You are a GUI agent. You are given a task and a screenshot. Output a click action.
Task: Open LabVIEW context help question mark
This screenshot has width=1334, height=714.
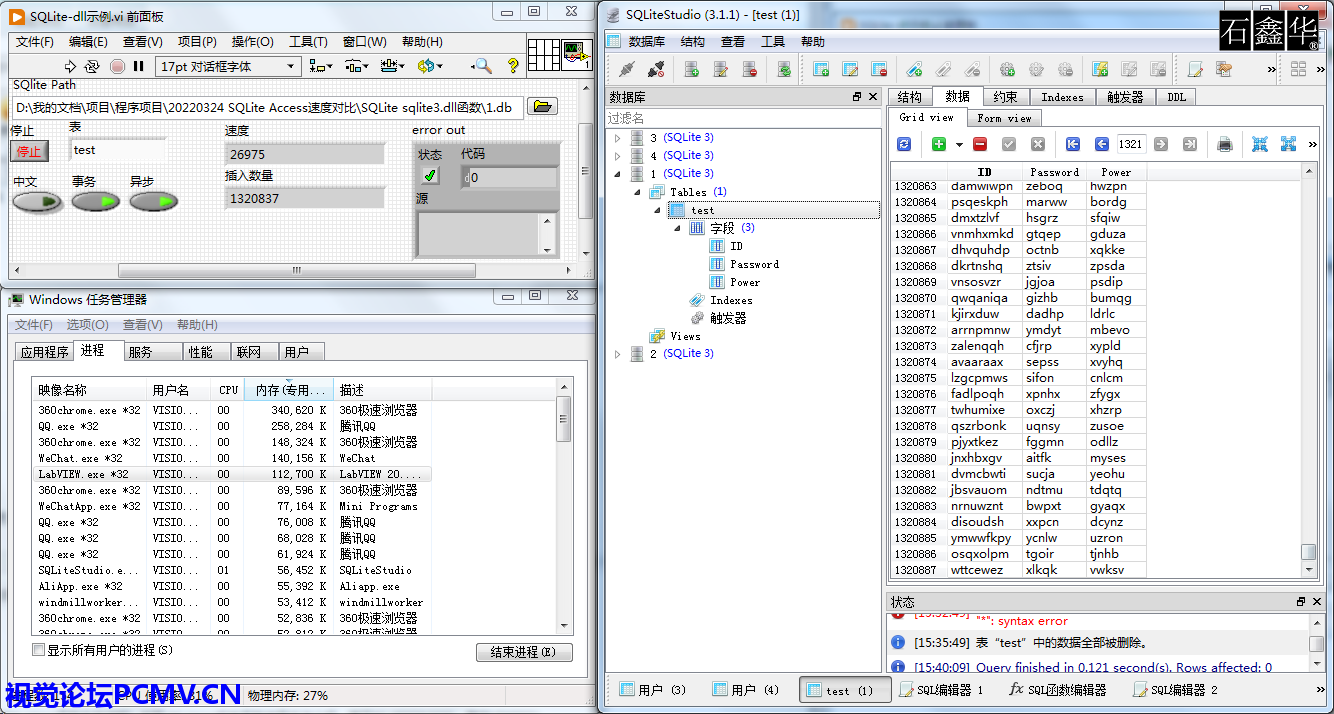click(513, 66)
